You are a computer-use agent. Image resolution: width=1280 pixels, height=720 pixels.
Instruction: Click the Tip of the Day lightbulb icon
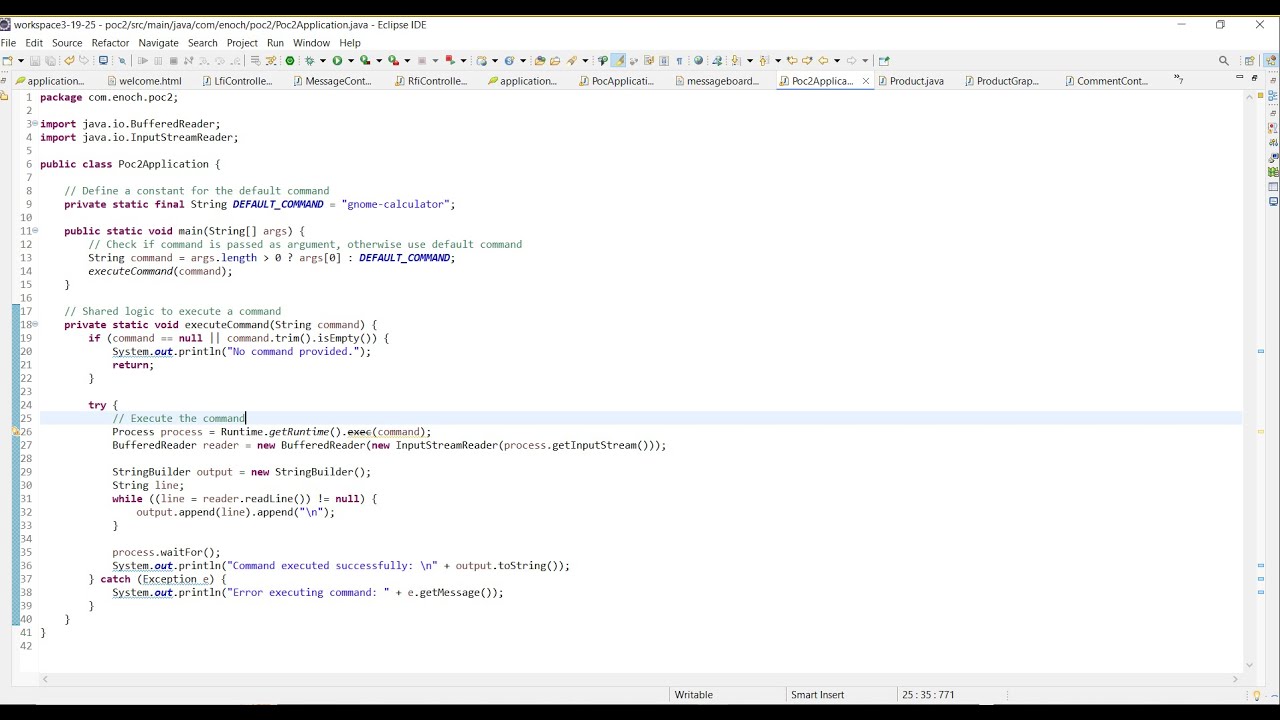(x=1257, y=696)
